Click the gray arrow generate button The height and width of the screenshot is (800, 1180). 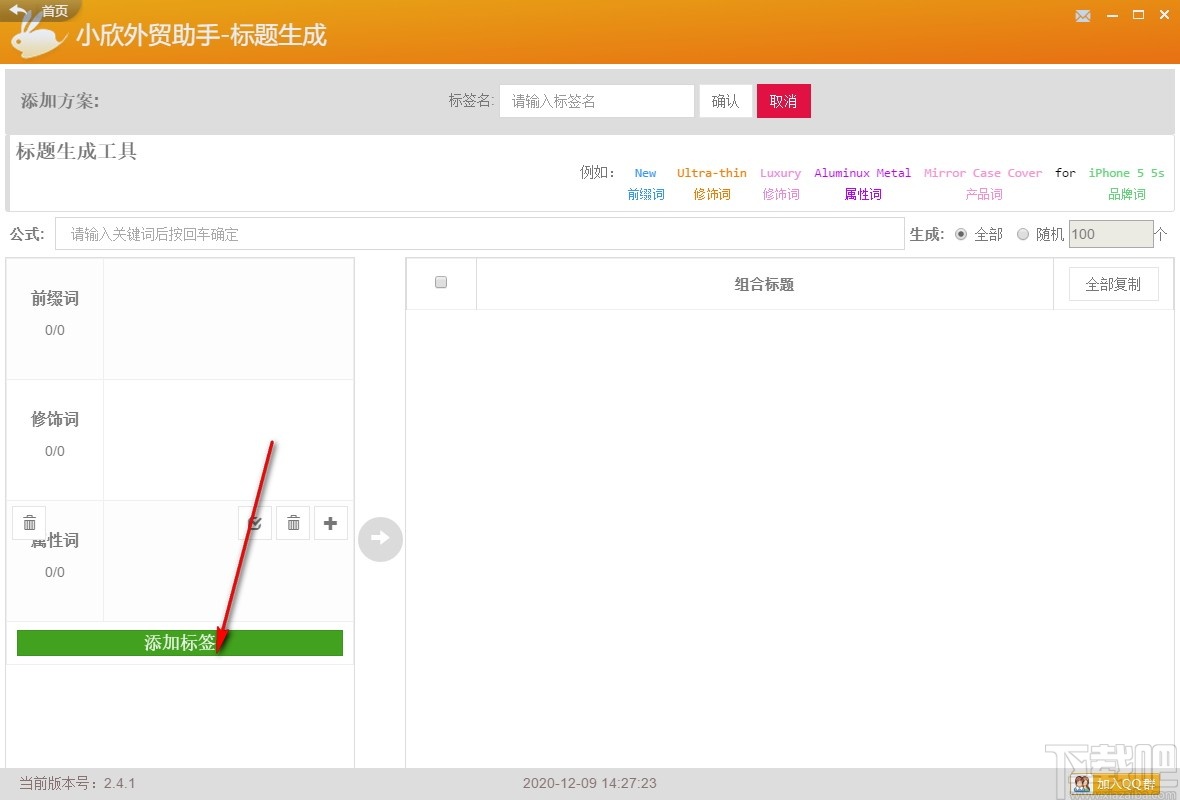(380, 539)
